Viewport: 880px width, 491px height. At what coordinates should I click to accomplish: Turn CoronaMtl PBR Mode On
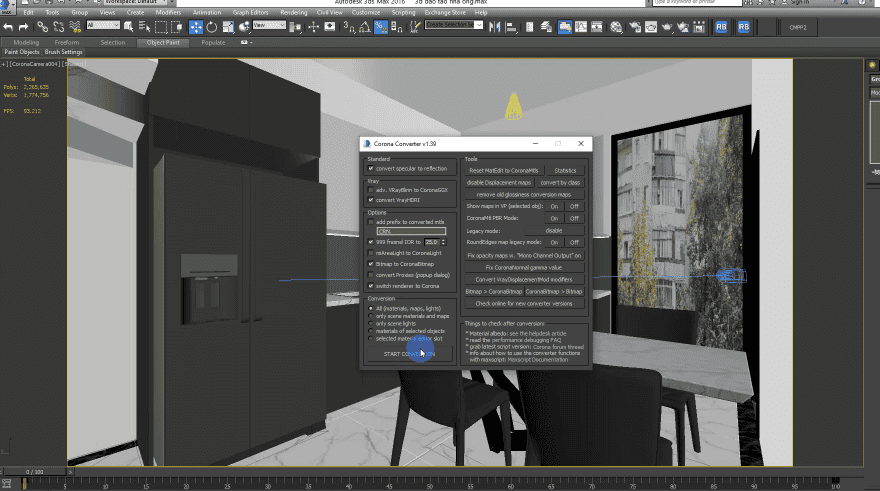[x=554, y=218]
